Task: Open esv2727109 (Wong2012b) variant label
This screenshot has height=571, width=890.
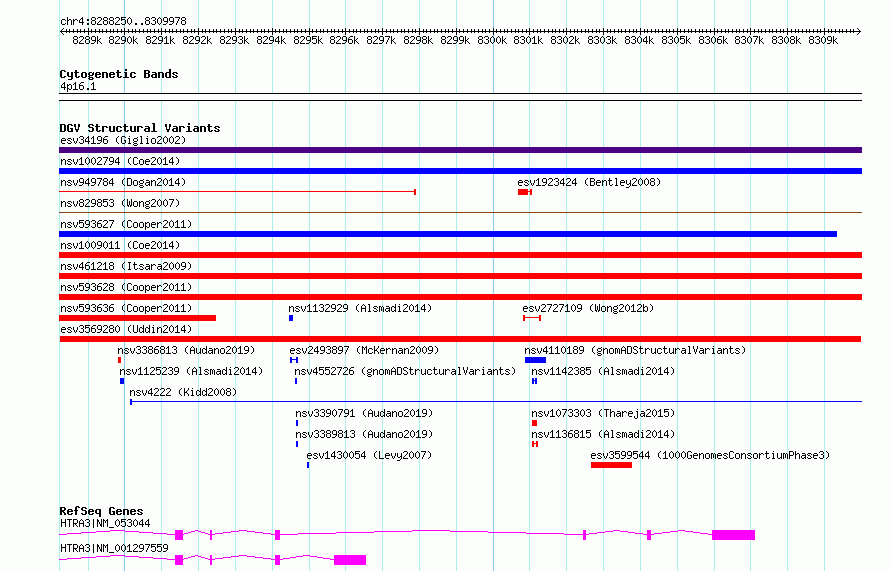Action: (x=588, y=308)
